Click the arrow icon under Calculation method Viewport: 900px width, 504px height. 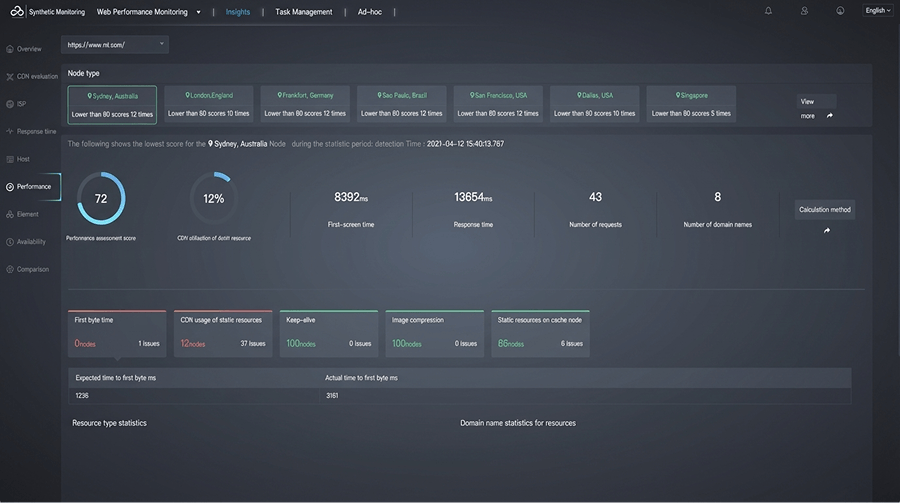pos(827,231)
